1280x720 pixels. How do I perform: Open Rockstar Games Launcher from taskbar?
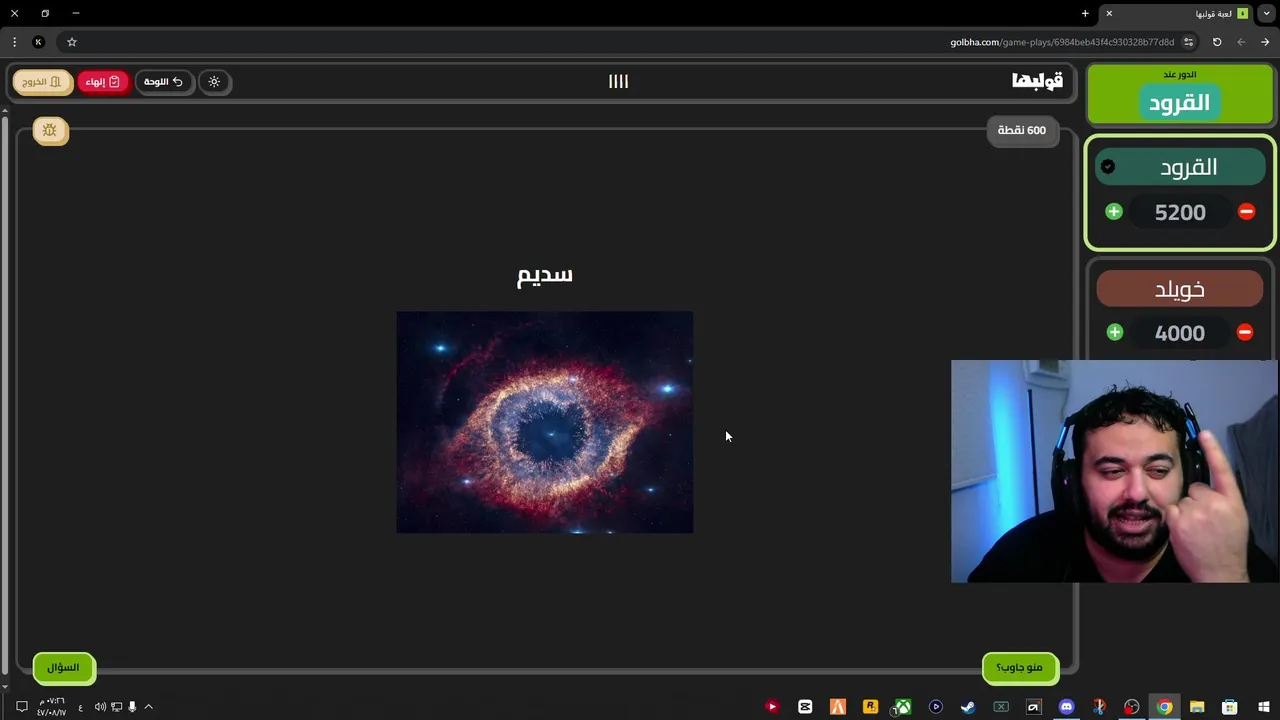pyautogui.click(x=870, y=707)
